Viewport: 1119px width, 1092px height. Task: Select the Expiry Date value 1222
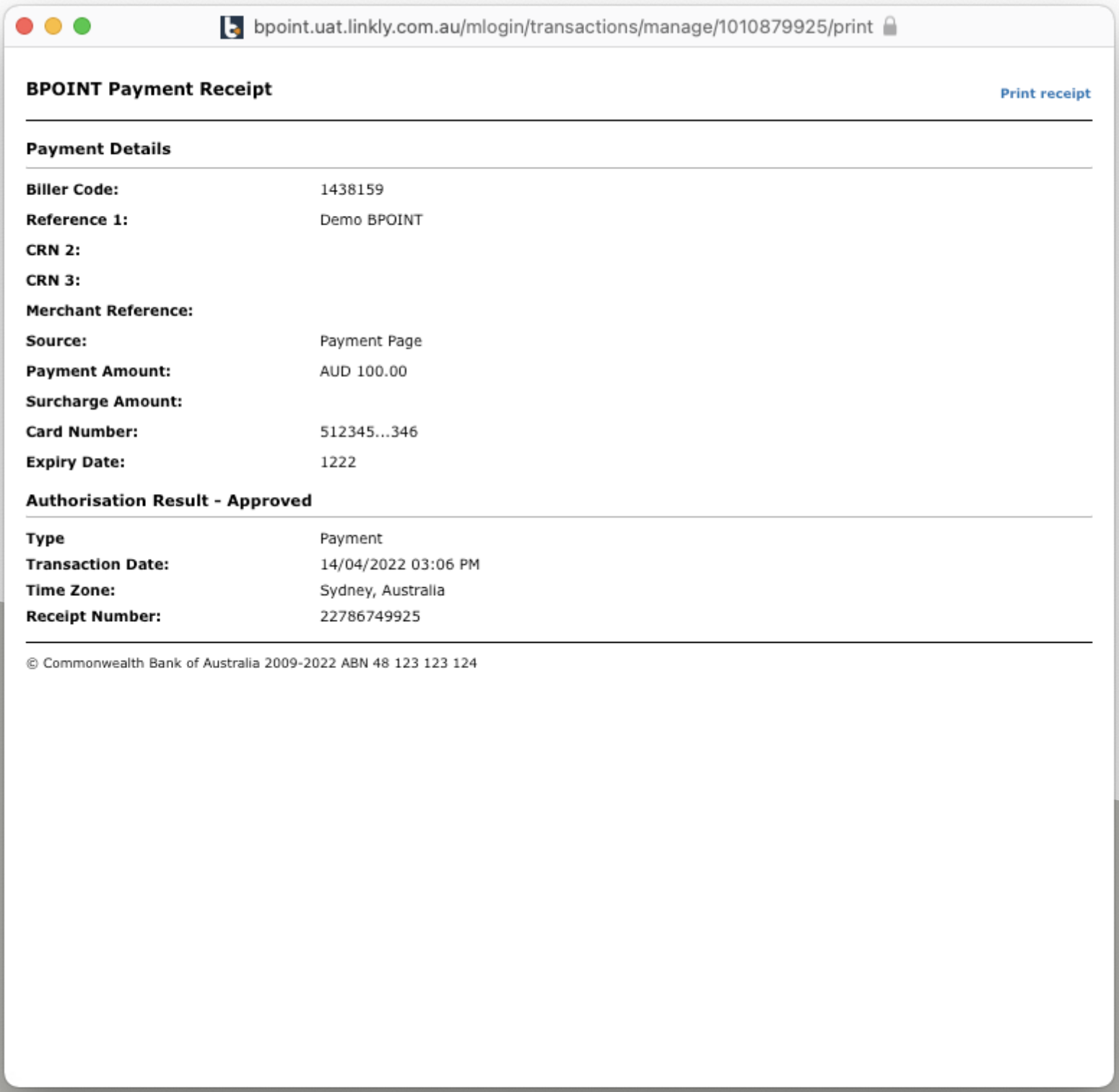click(x=338, y=461)
